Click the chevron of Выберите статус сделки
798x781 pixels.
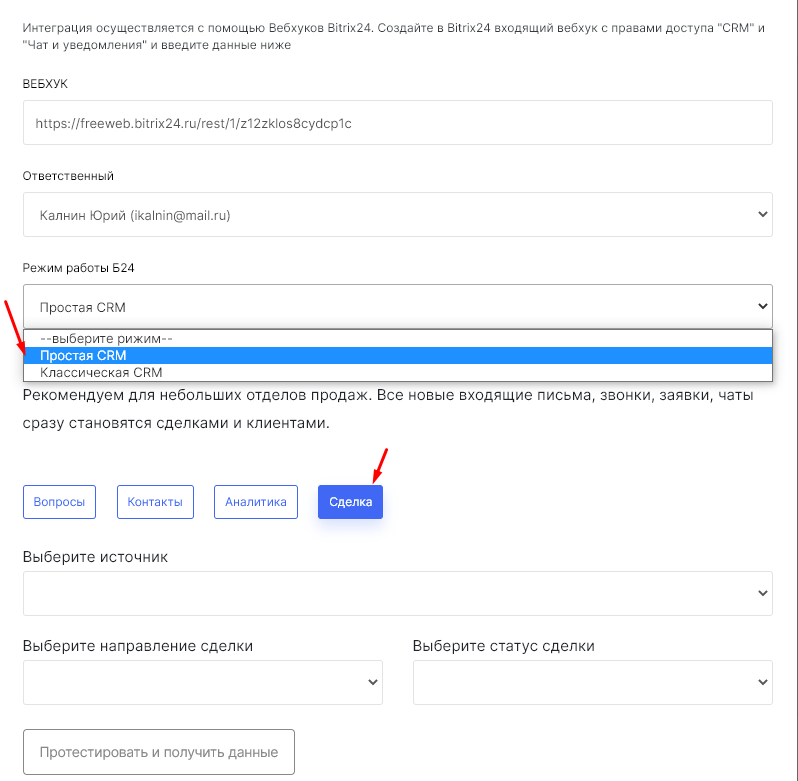[763, 682]
